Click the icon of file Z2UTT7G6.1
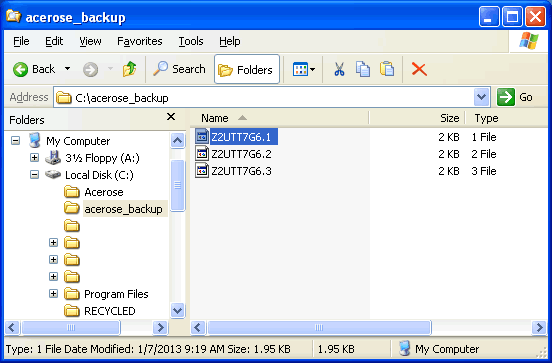This screenshot has height=363, width=552. [x=202, y=136]
